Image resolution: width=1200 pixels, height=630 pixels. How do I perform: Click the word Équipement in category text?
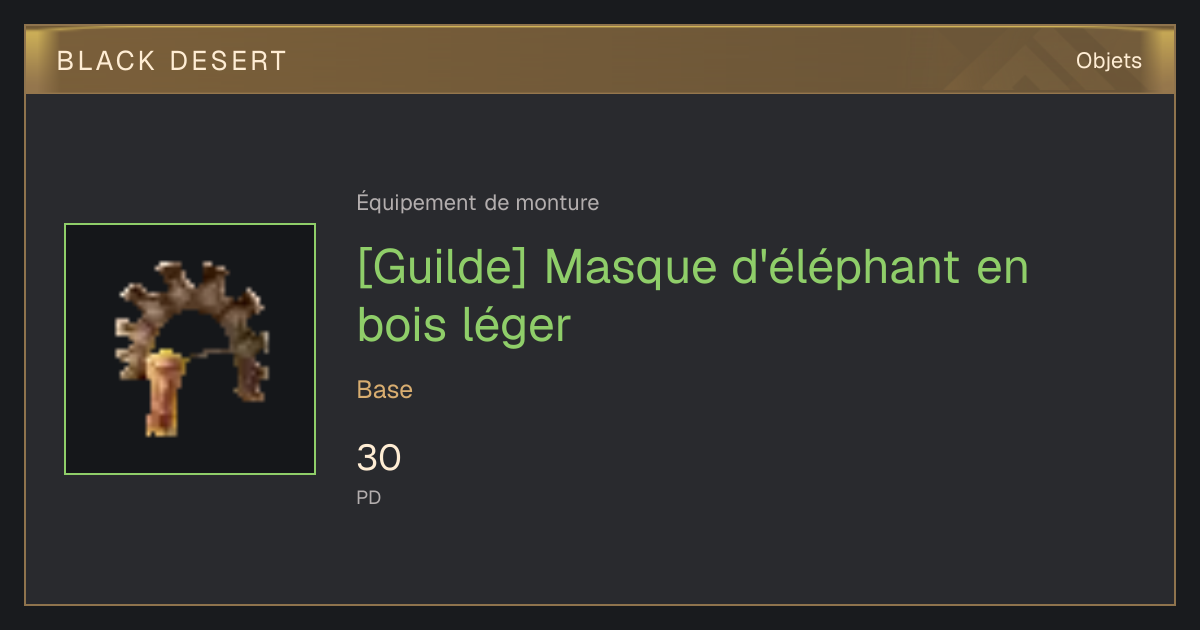417,203
